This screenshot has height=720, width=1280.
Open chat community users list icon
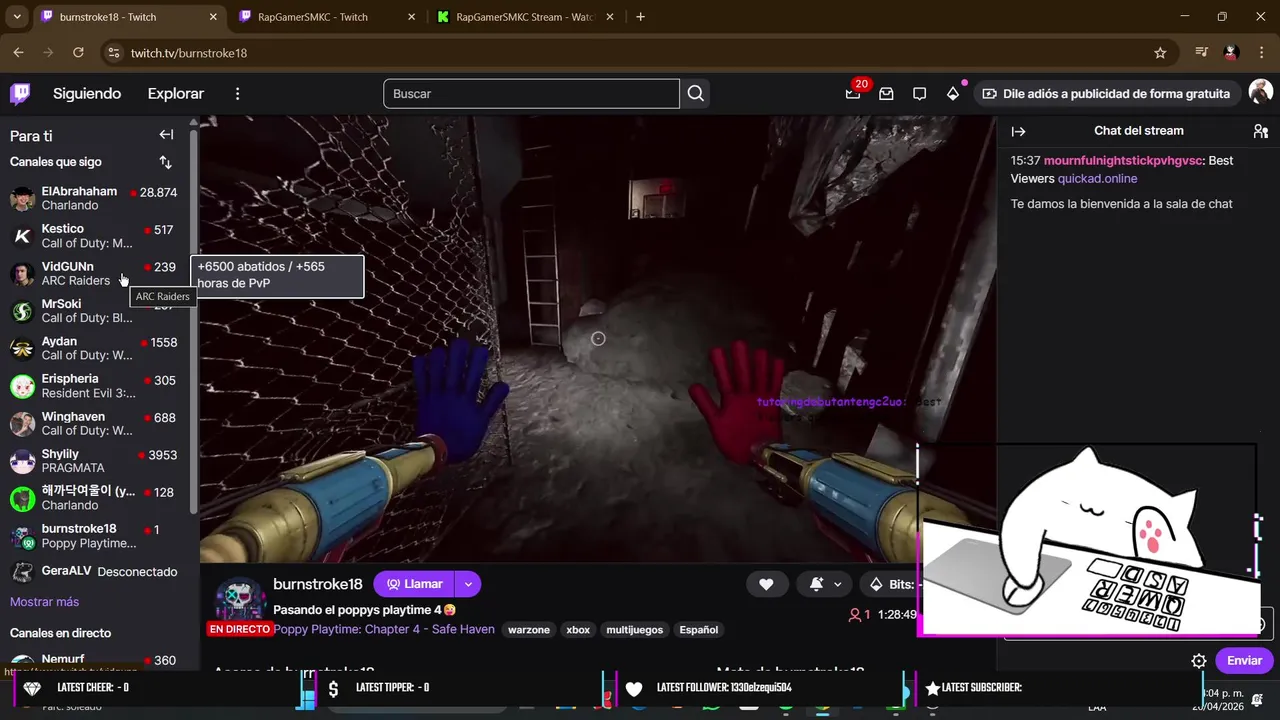pyautogui.click(x=1260, y=131)
